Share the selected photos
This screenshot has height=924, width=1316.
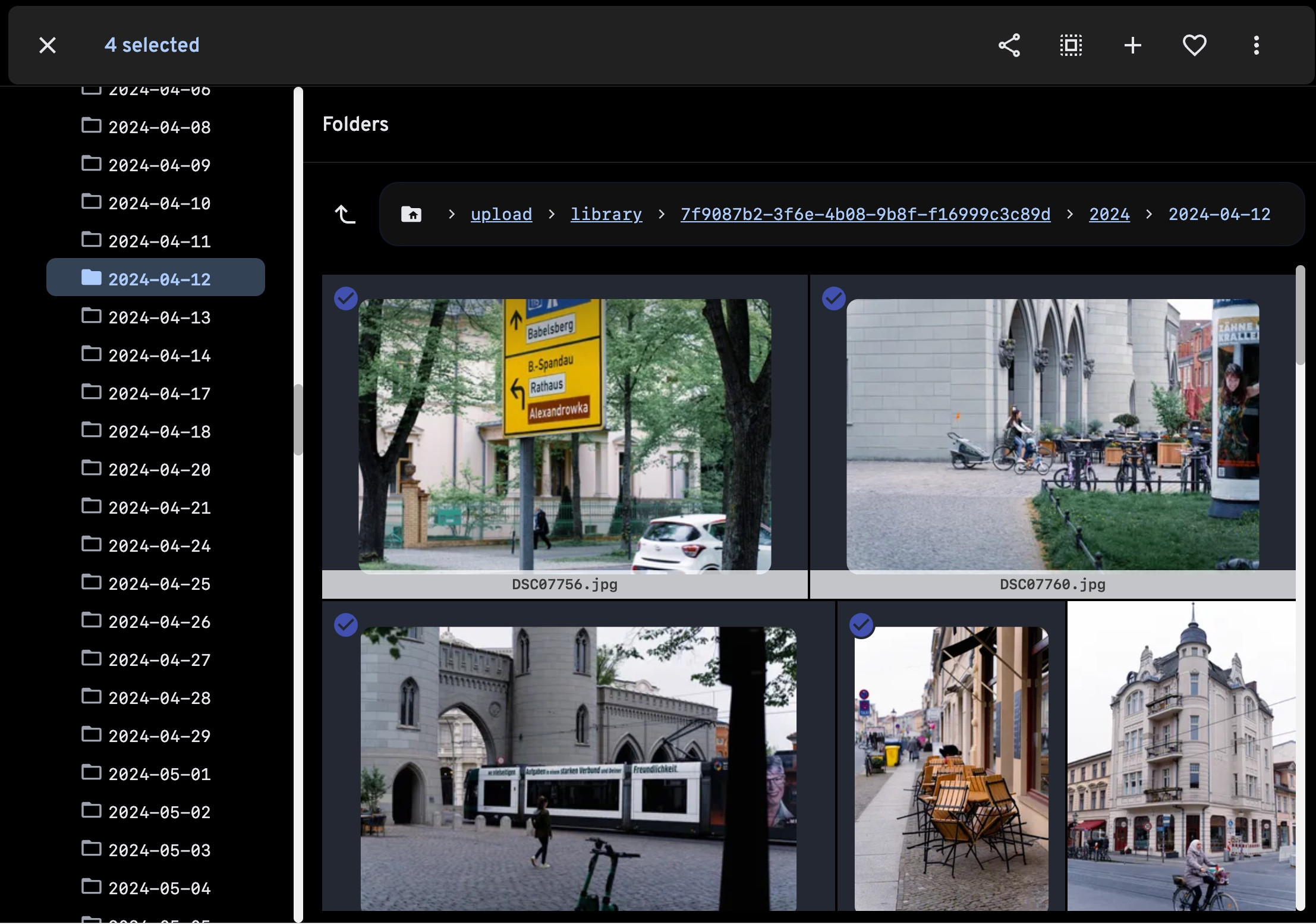pos(1009,45)
